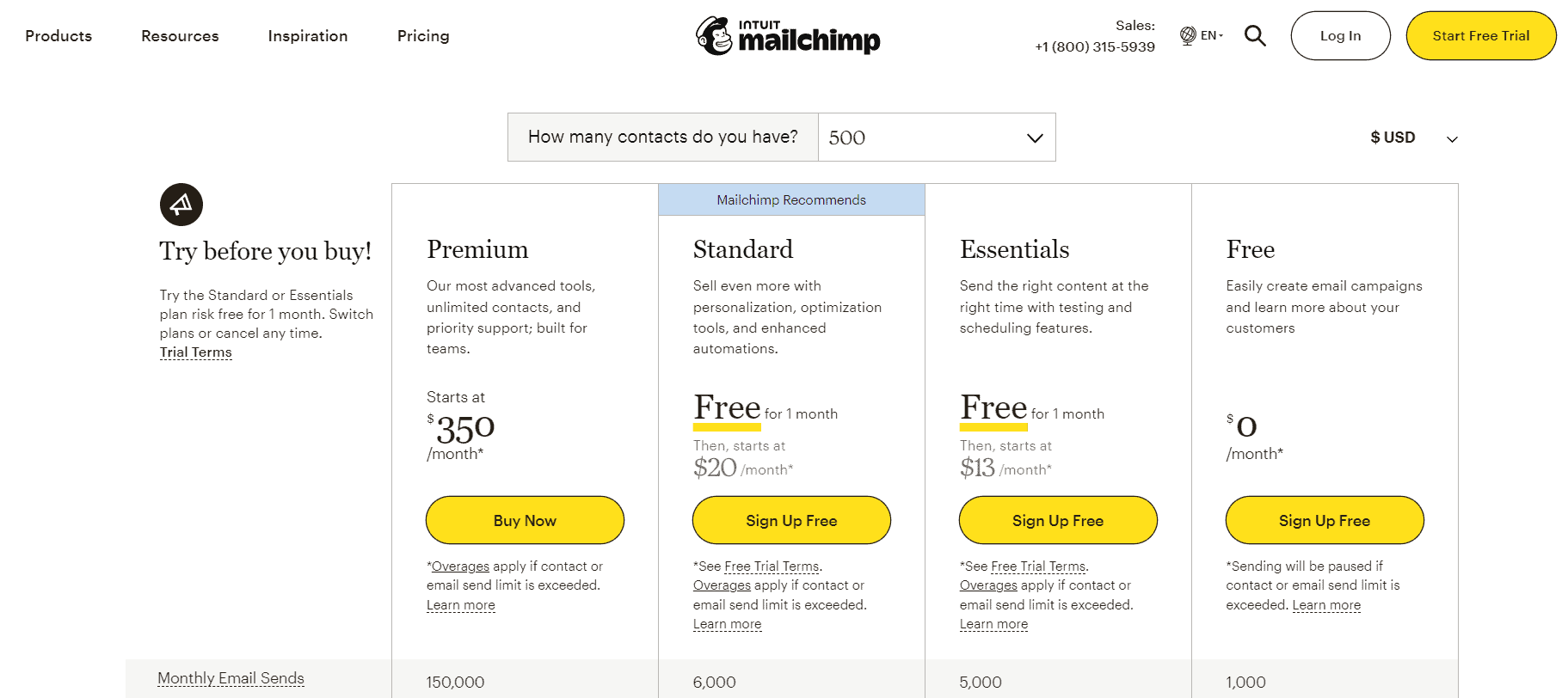Sign up for the Free plan
This screenshot has width=1568, height=698.
[1325, 520]
